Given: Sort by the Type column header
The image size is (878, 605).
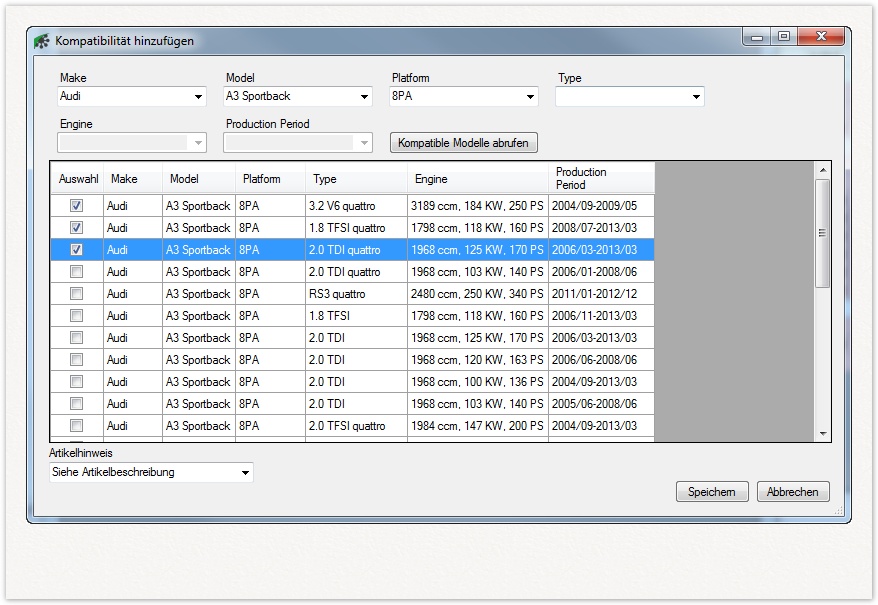Looking at the screenshot, I should (355, 179).
